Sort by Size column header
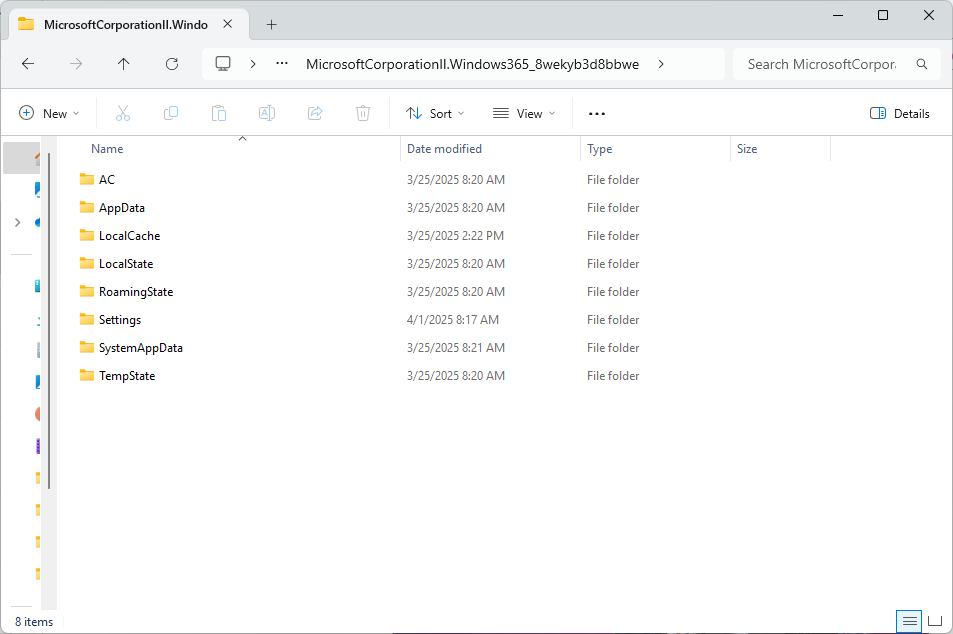 [x=747, y=149]
